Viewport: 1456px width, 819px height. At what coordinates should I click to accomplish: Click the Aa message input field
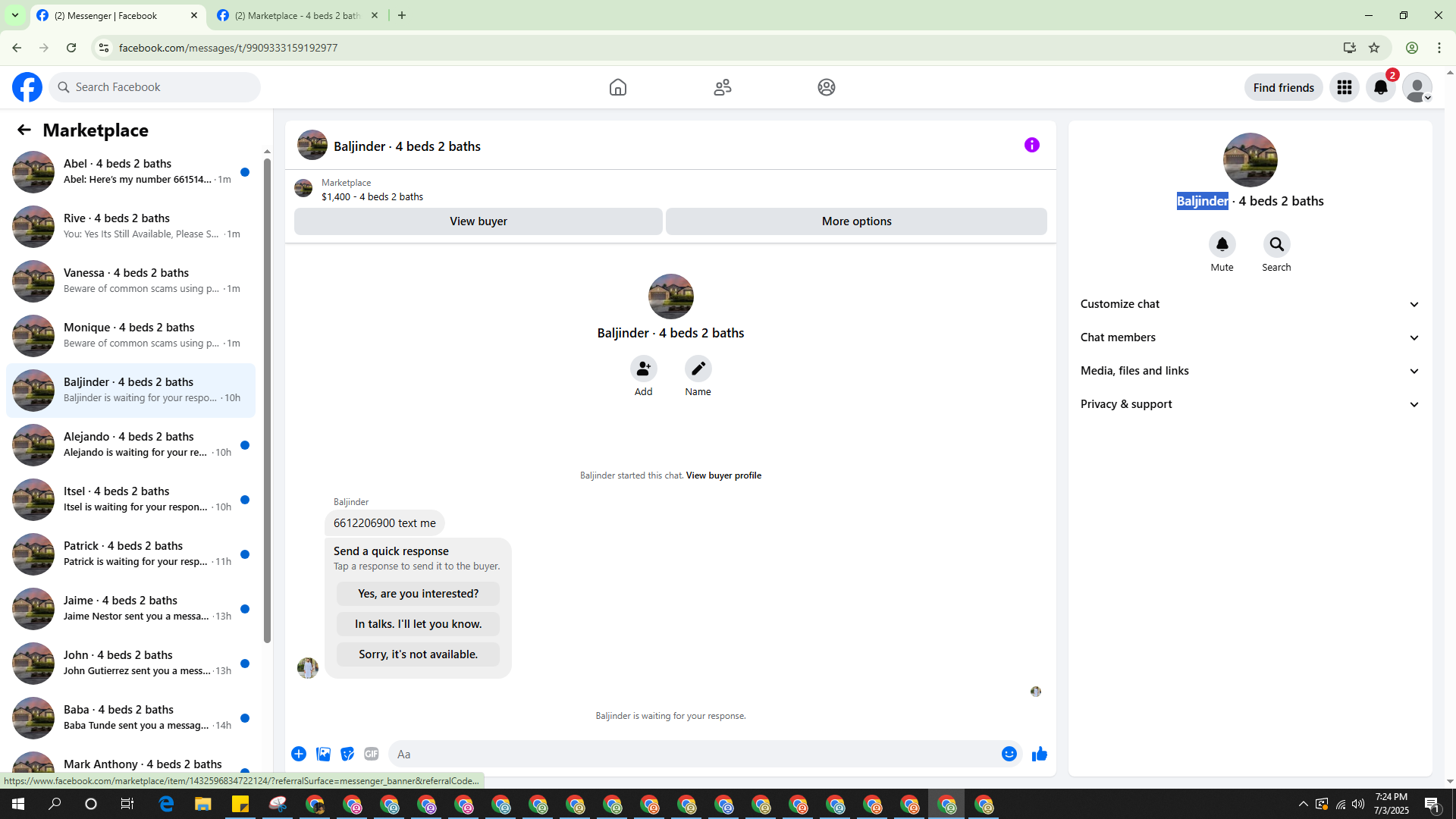point(694,754)
